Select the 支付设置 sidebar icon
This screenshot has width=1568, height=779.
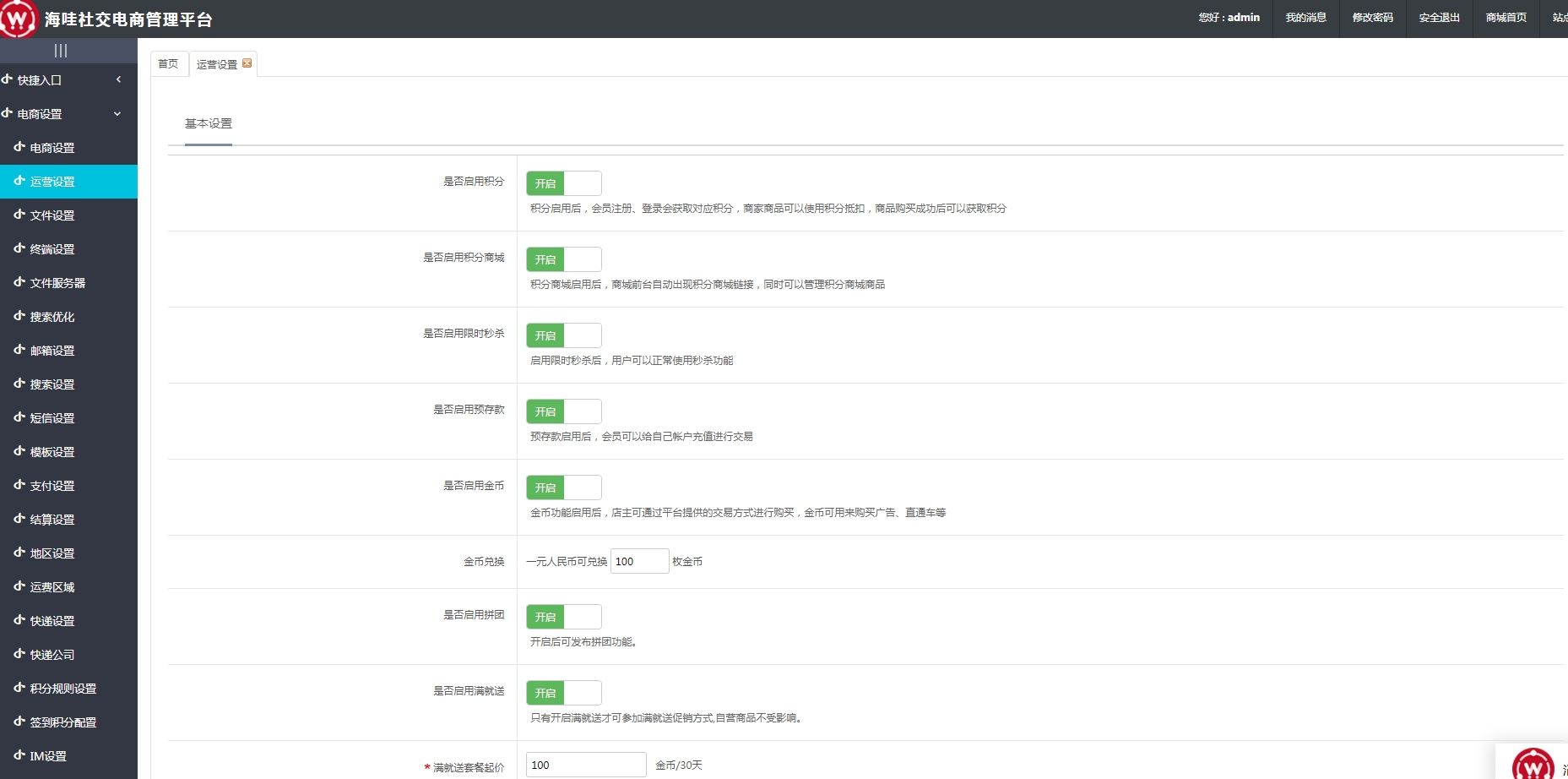(x=18, y=485)
